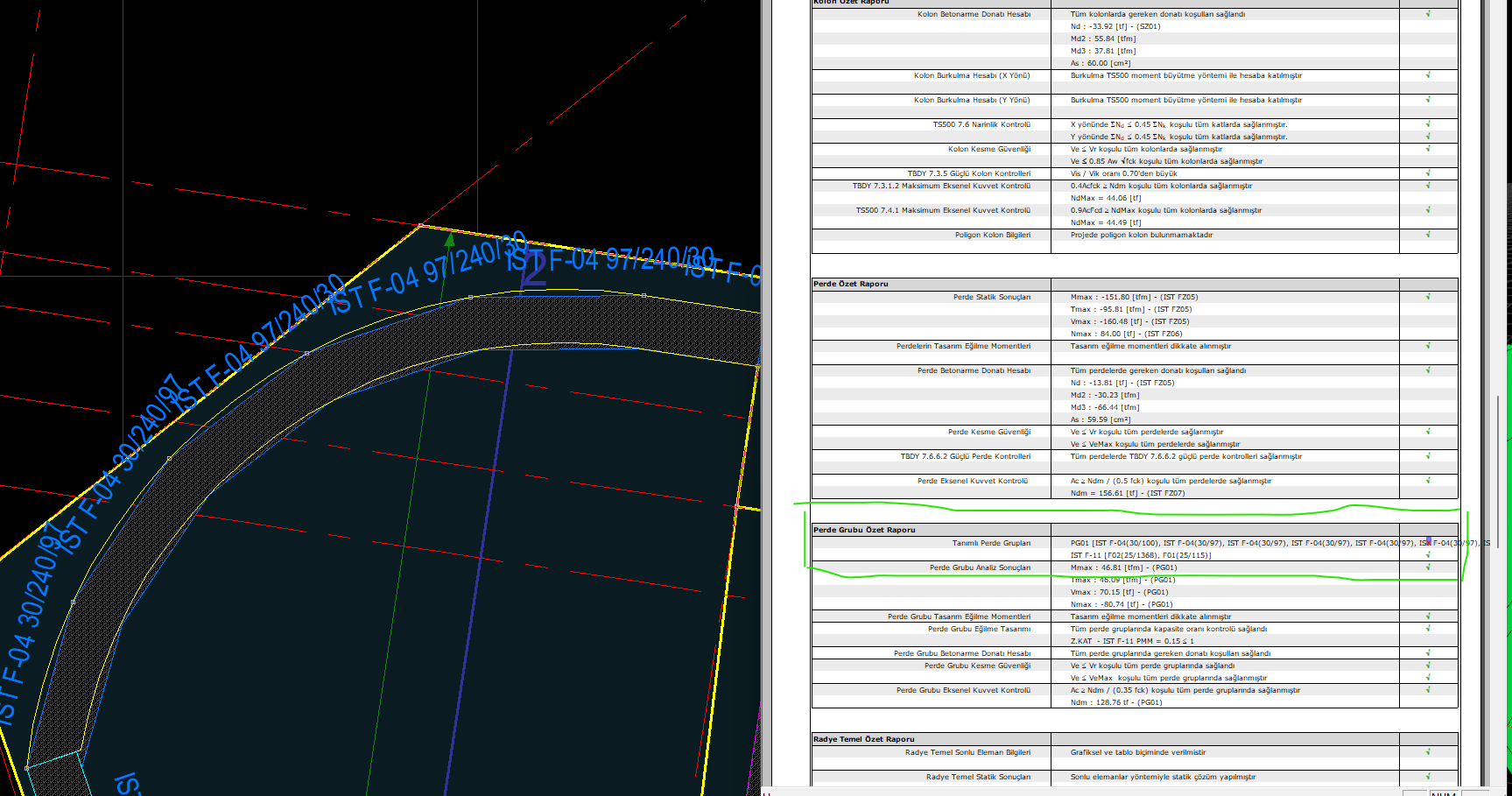Viewport: 1512px width, 796px height.
Task: Click the value 'NdMax = 44.06 [tf]'
Action: [x=1105, y=198]
